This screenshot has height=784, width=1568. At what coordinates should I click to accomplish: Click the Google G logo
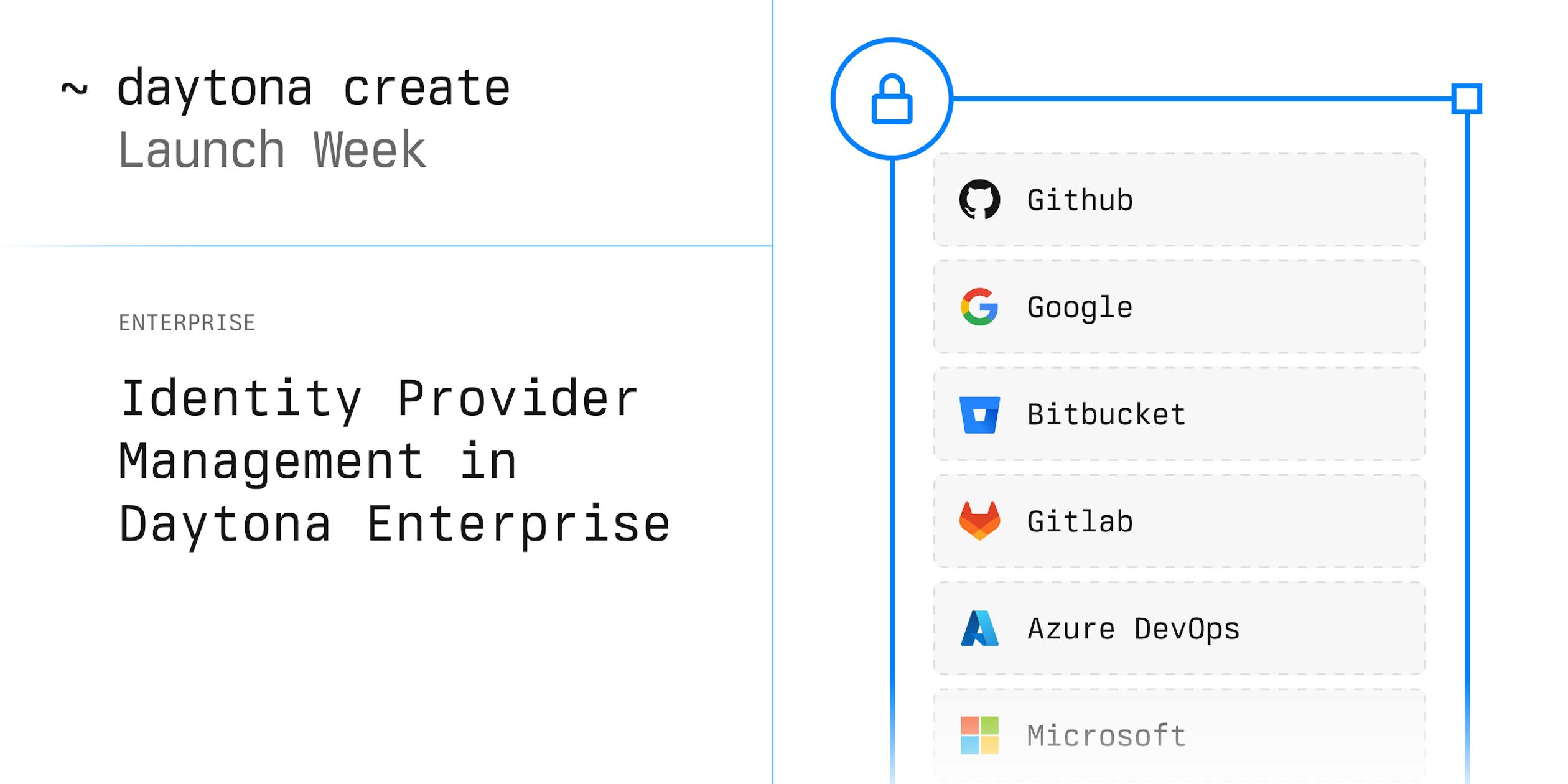(979, 307)
